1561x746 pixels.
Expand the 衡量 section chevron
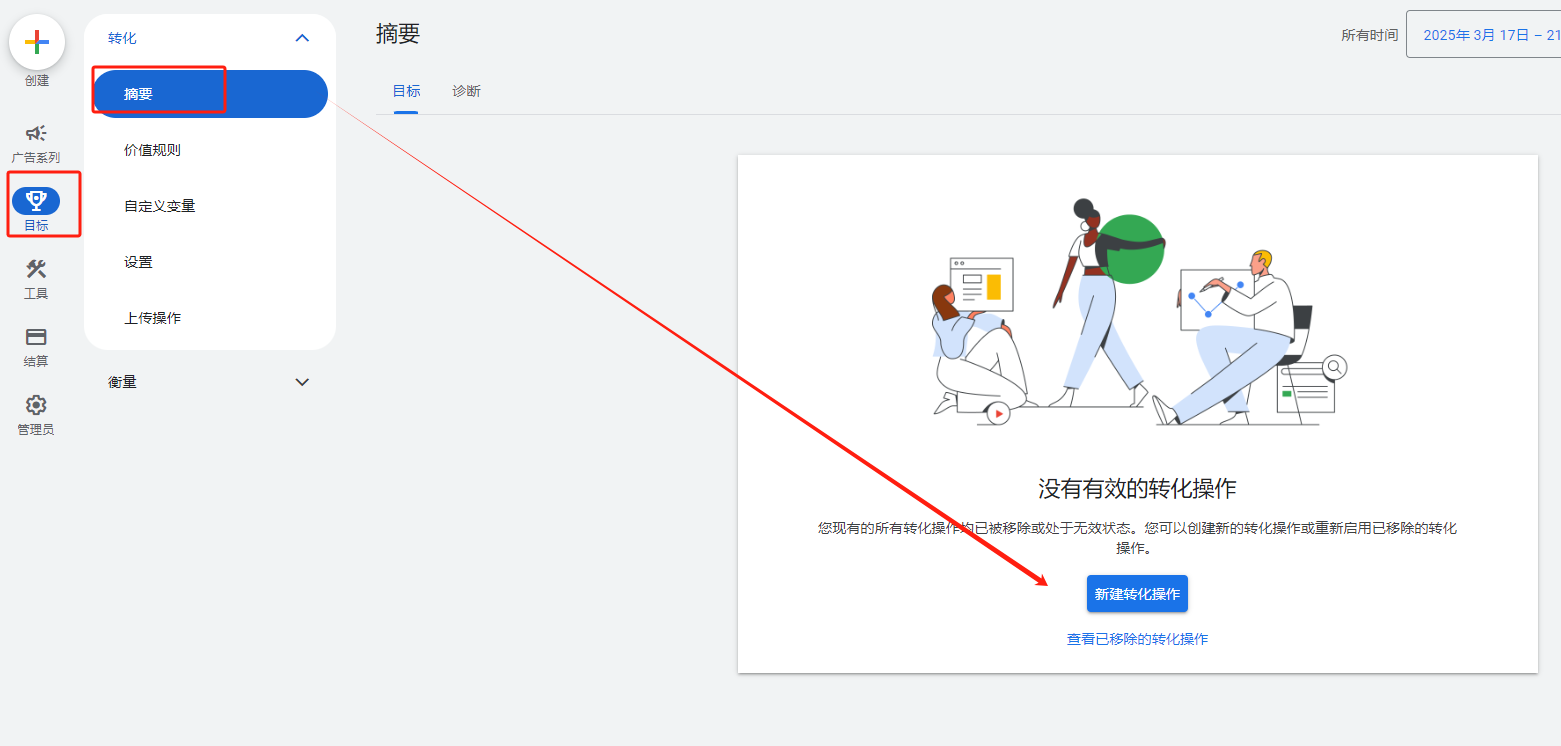click(303, 382)
